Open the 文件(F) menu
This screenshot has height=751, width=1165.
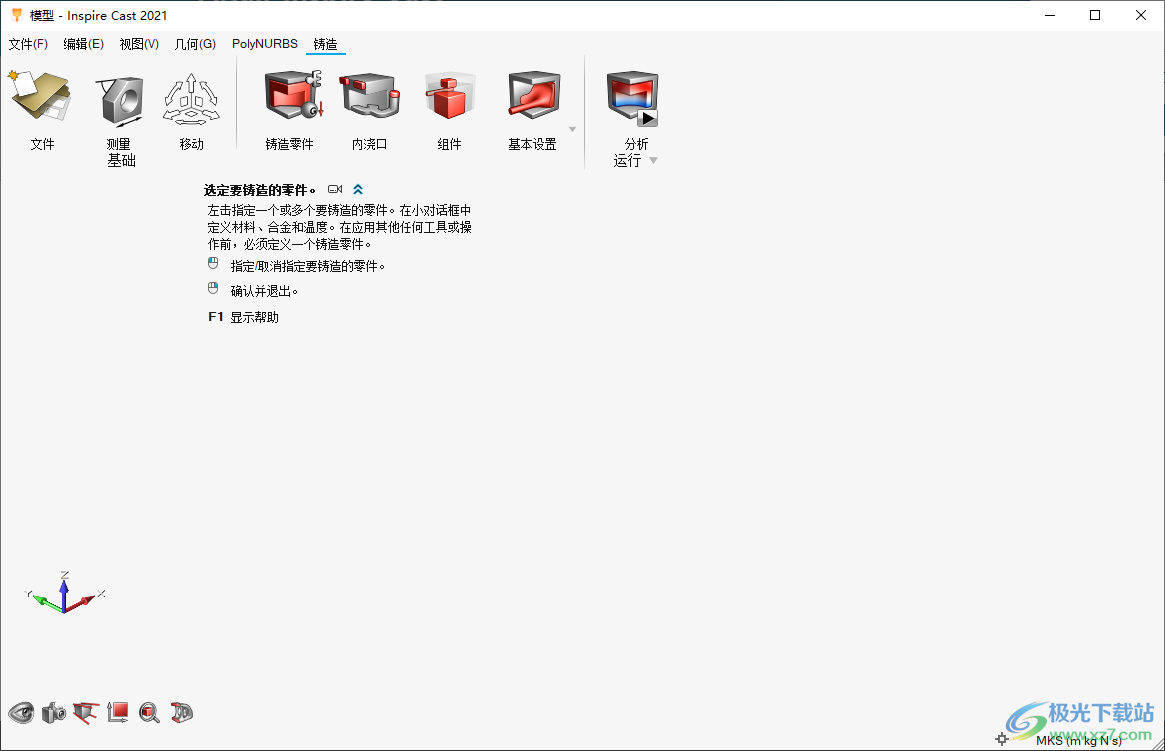point(28,44)
